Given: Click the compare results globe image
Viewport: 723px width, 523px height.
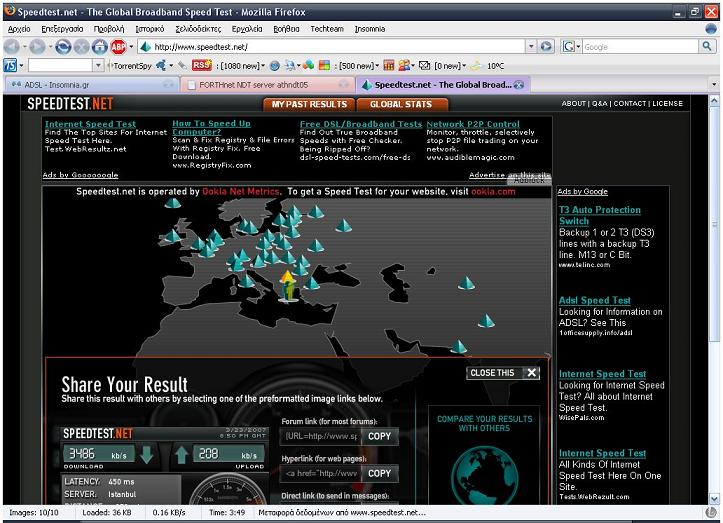Looking at the screenshot, I should pos(484,475).
